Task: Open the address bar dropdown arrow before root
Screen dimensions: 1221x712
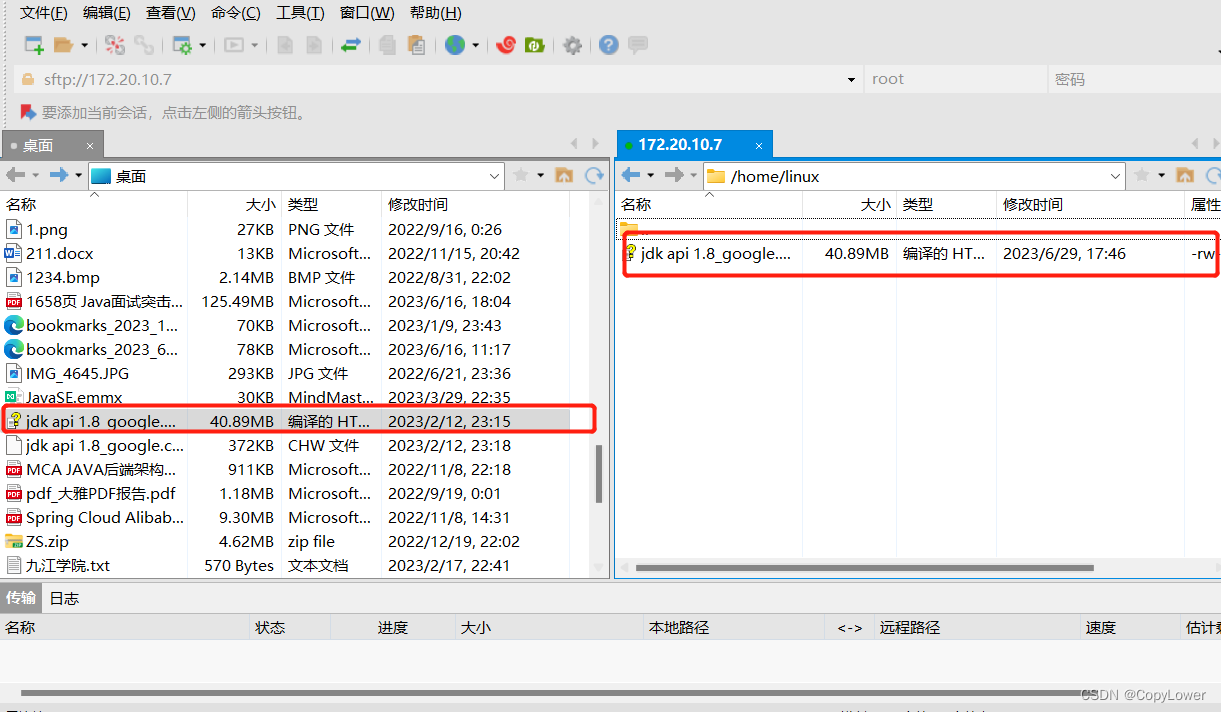Action: 851,79
